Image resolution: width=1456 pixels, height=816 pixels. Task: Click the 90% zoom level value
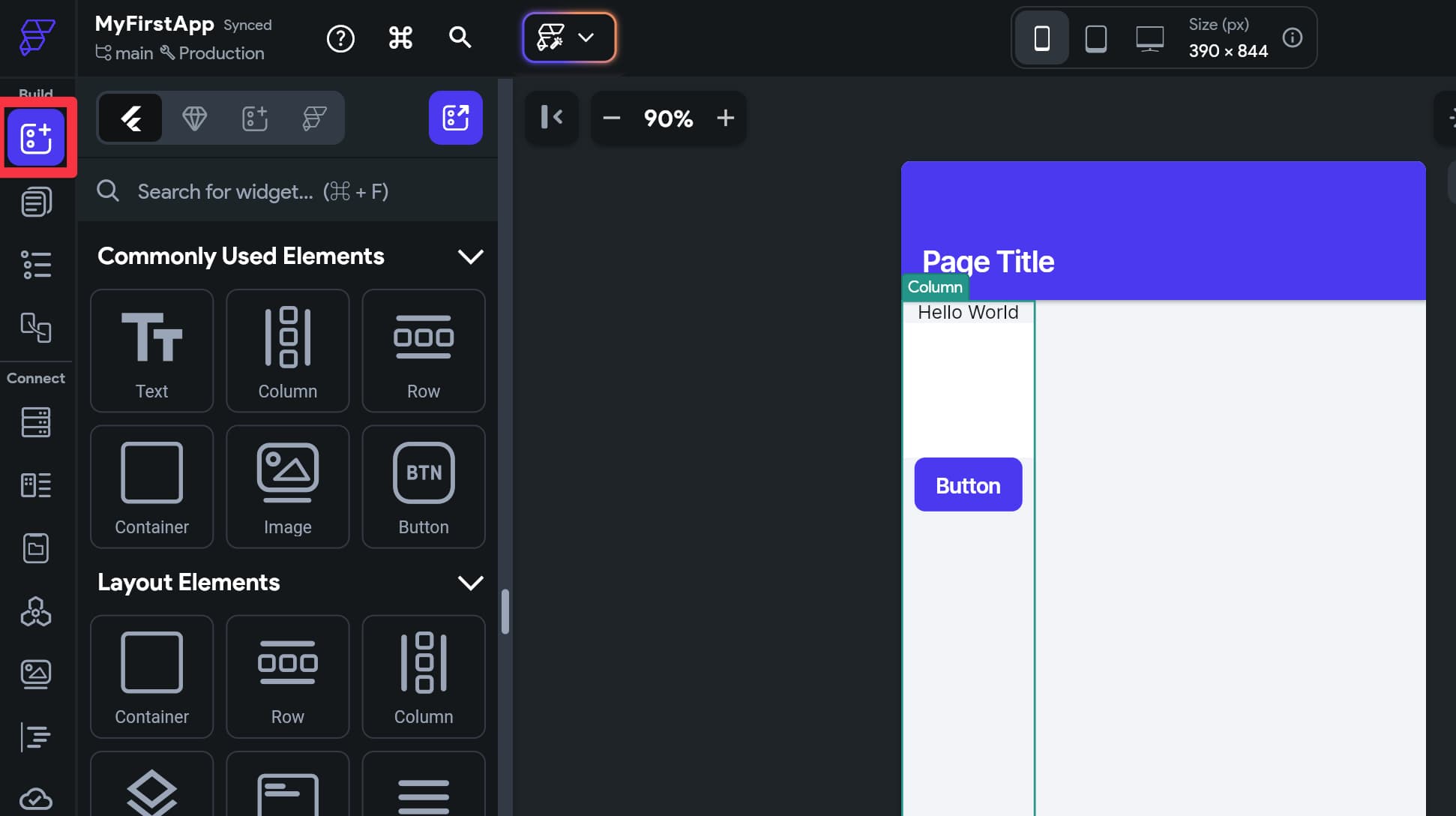668,118
